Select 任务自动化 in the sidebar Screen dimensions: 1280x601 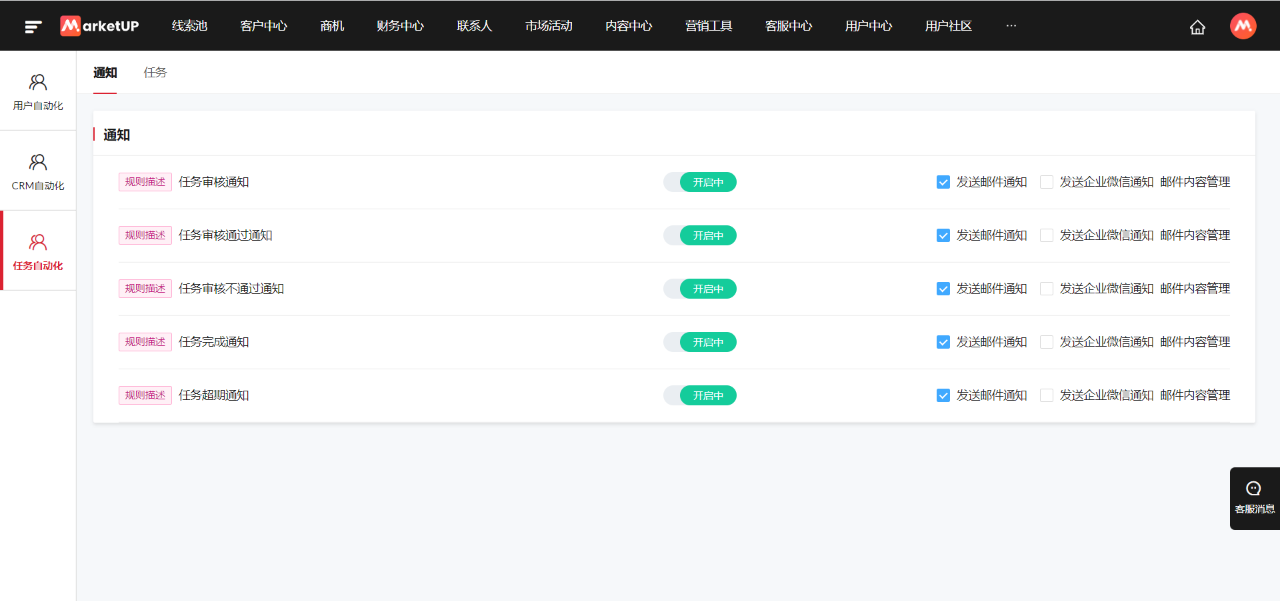click(x=38, y=251)
